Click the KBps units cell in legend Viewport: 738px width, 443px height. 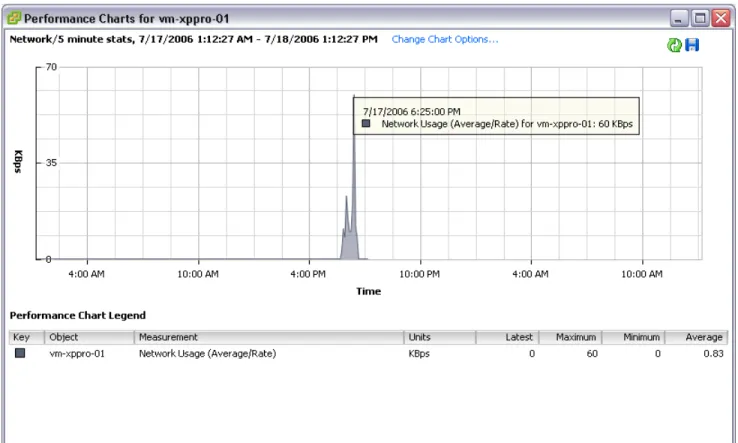(419, 354)
